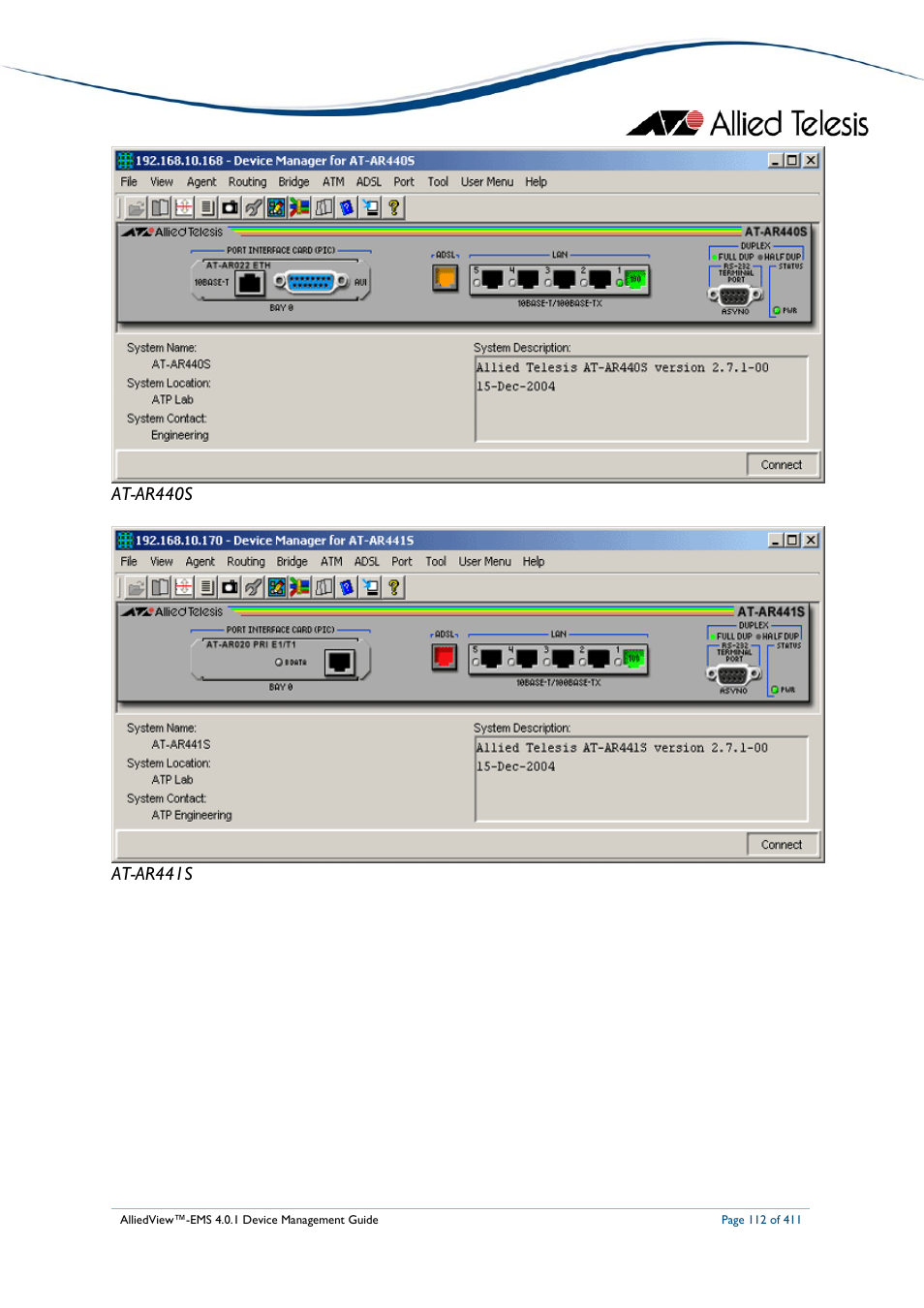This screenshot has width=924, height=1308.
Task: Click the text list icon in AT-AR440S toolbar
Action: [207, 207]
